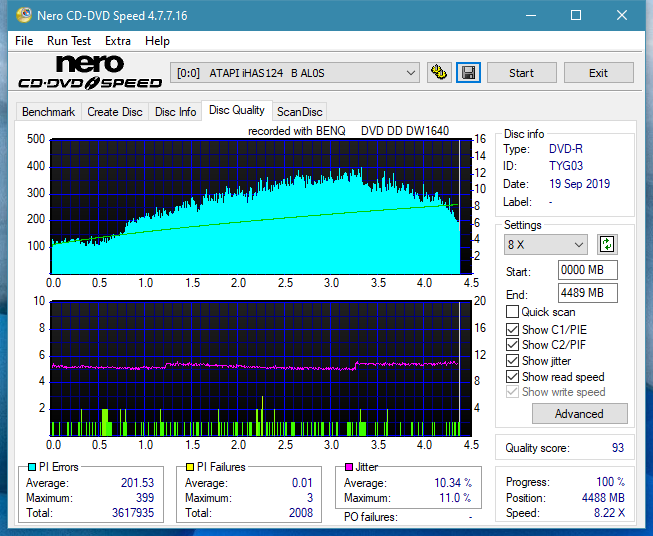Click the Position value 4488 MB
This screenshot has width=653, height=536.
point(603,498)
